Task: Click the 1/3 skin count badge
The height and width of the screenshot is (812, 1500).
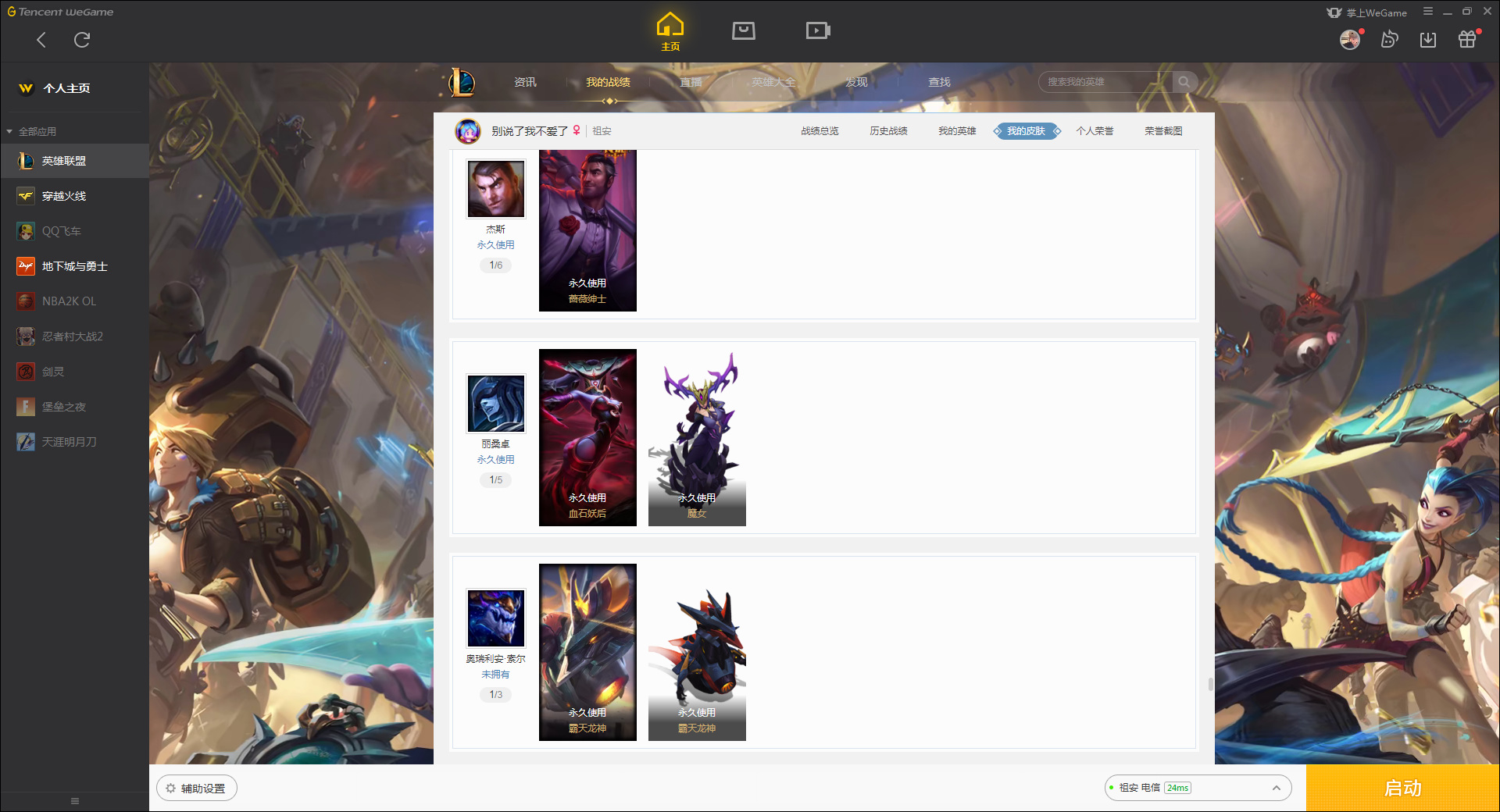Action: pos(496,695)
